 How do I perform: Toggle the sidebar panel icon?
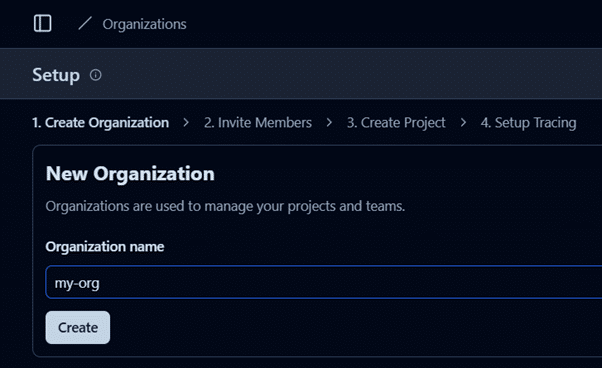(x=42, y=24)
